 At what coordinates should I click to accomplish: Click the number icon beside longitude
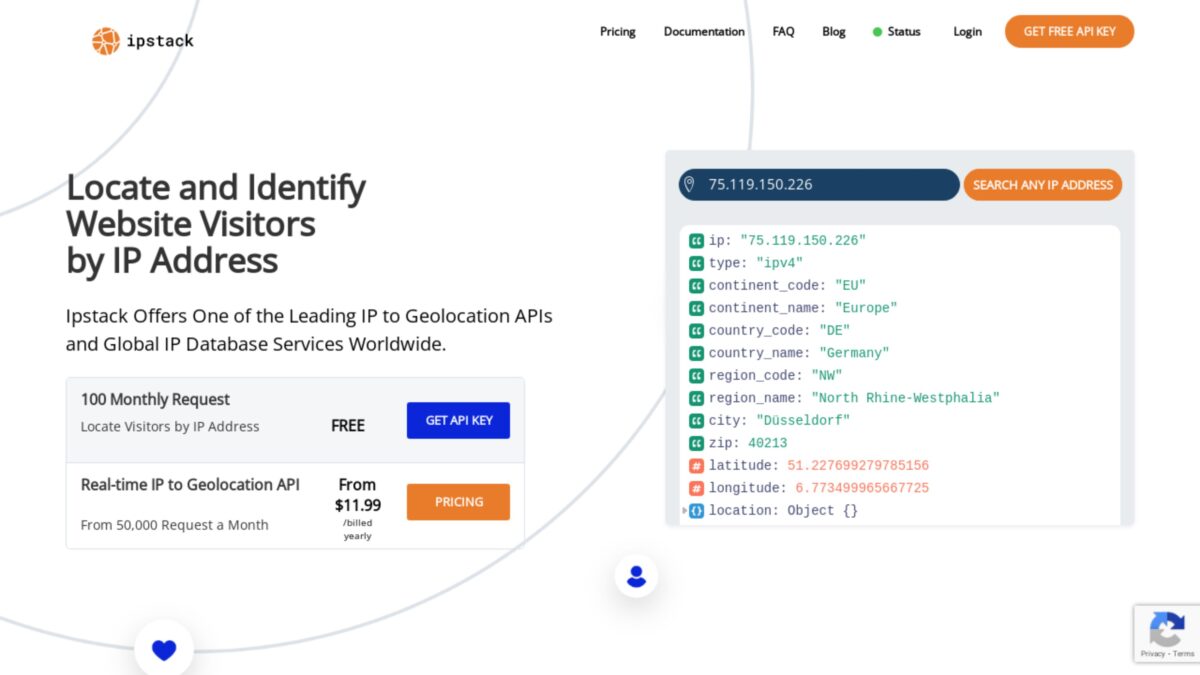pos(695,488)
